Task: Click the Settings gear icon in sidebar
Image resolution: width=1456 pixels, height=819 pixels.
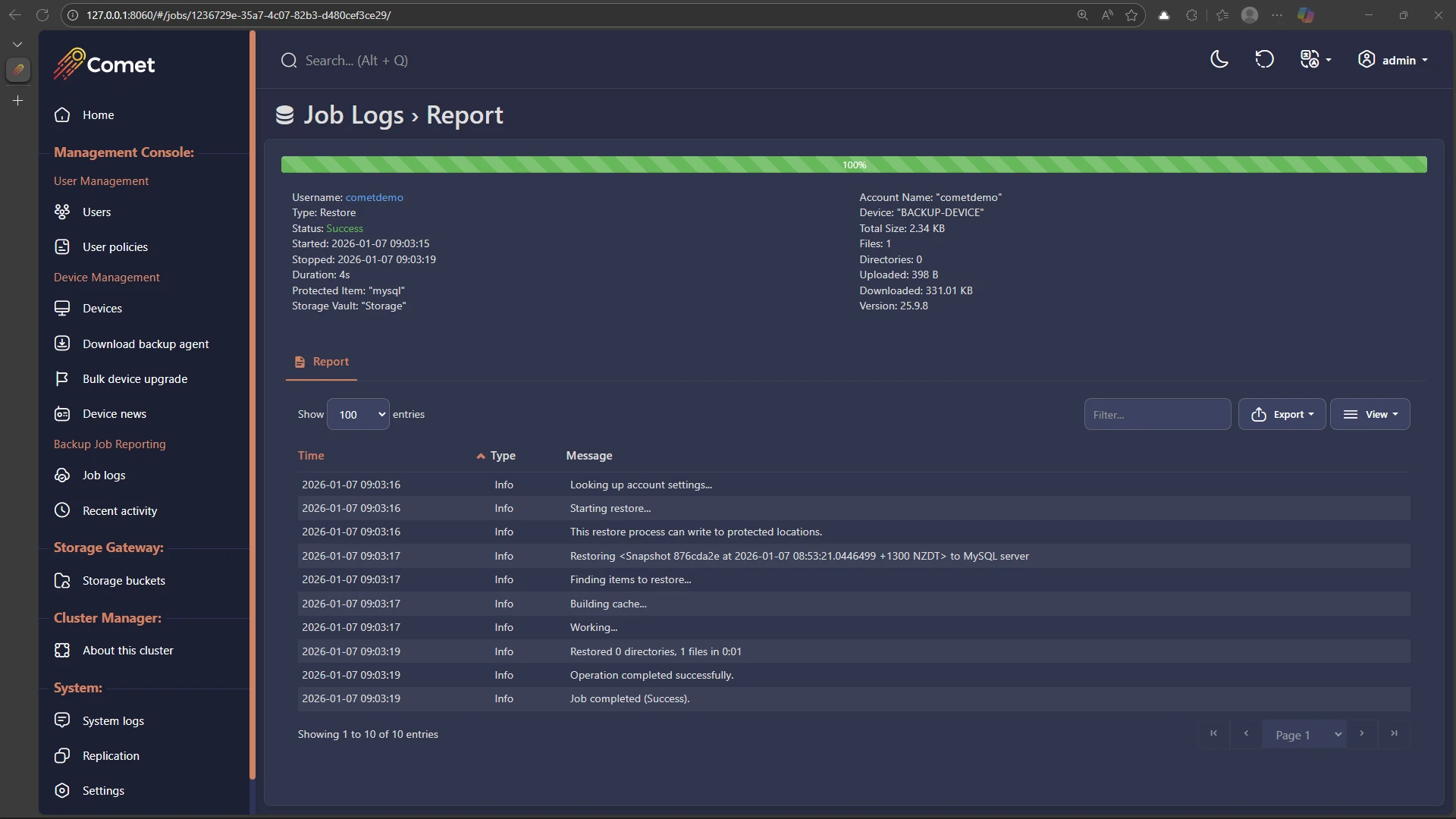Action: (x=62, y=790)
